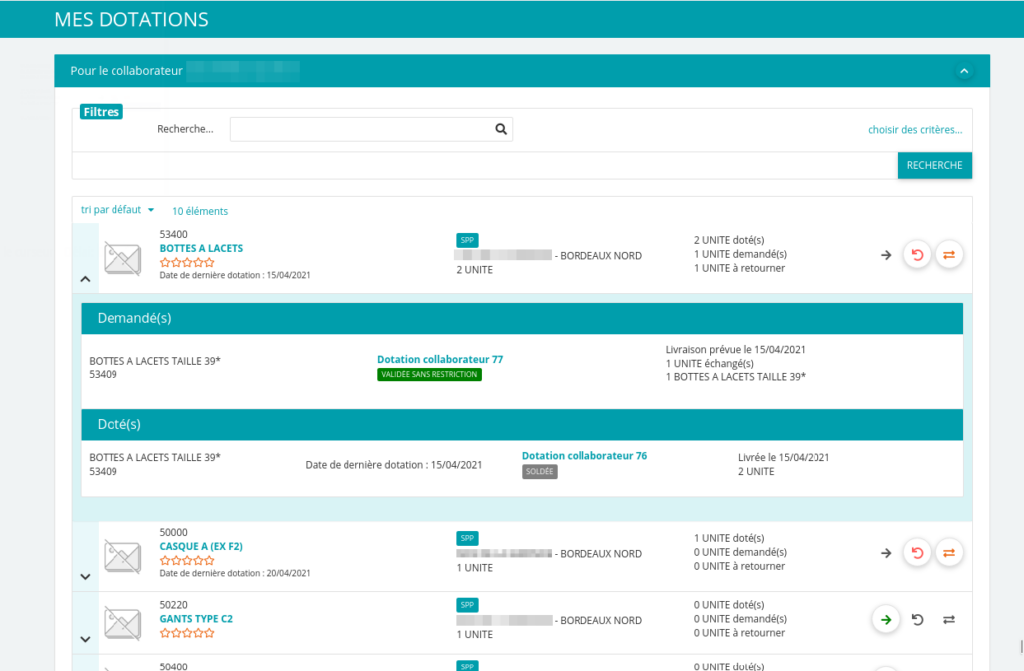Click the red undo icon for BOTTES A LACETS

917,254
